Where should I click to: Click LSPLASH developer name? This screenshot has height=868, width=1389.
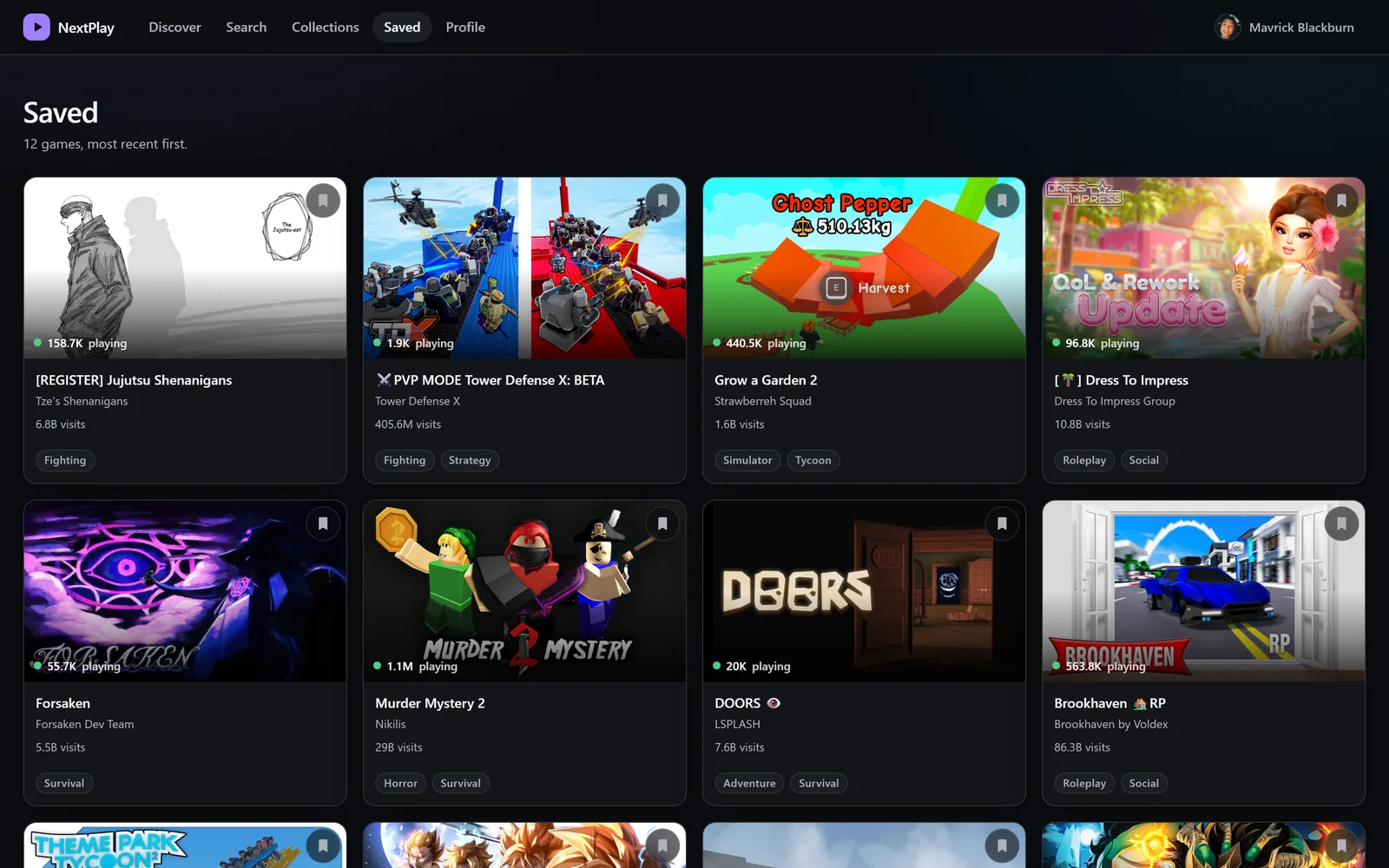click(x=737, y=724)
